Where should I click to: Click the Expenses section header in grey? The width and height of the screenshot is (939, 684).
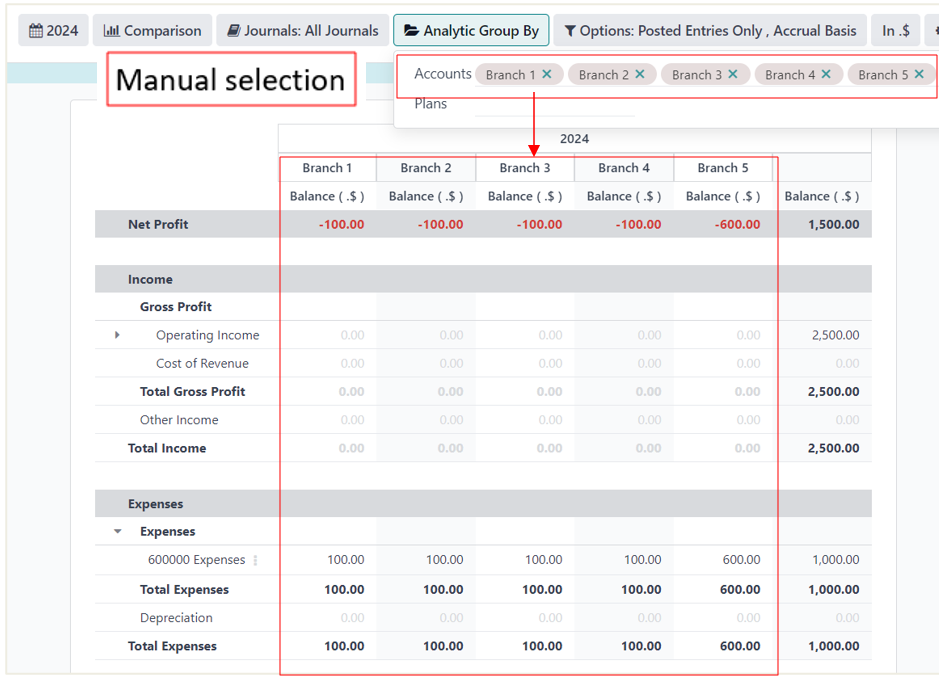coord(156,504)
